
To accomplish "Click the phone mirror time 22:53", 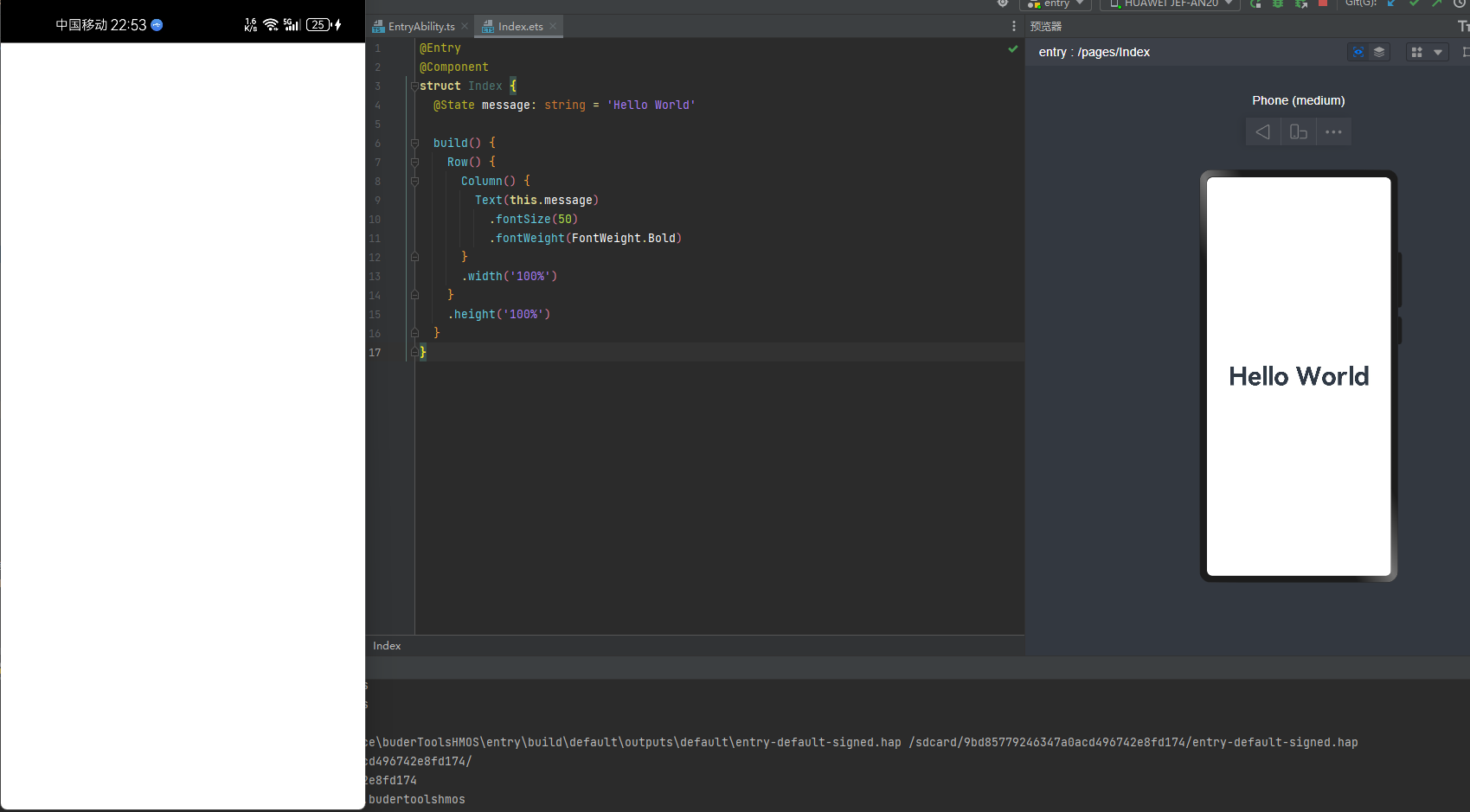I will coord(128,25).
